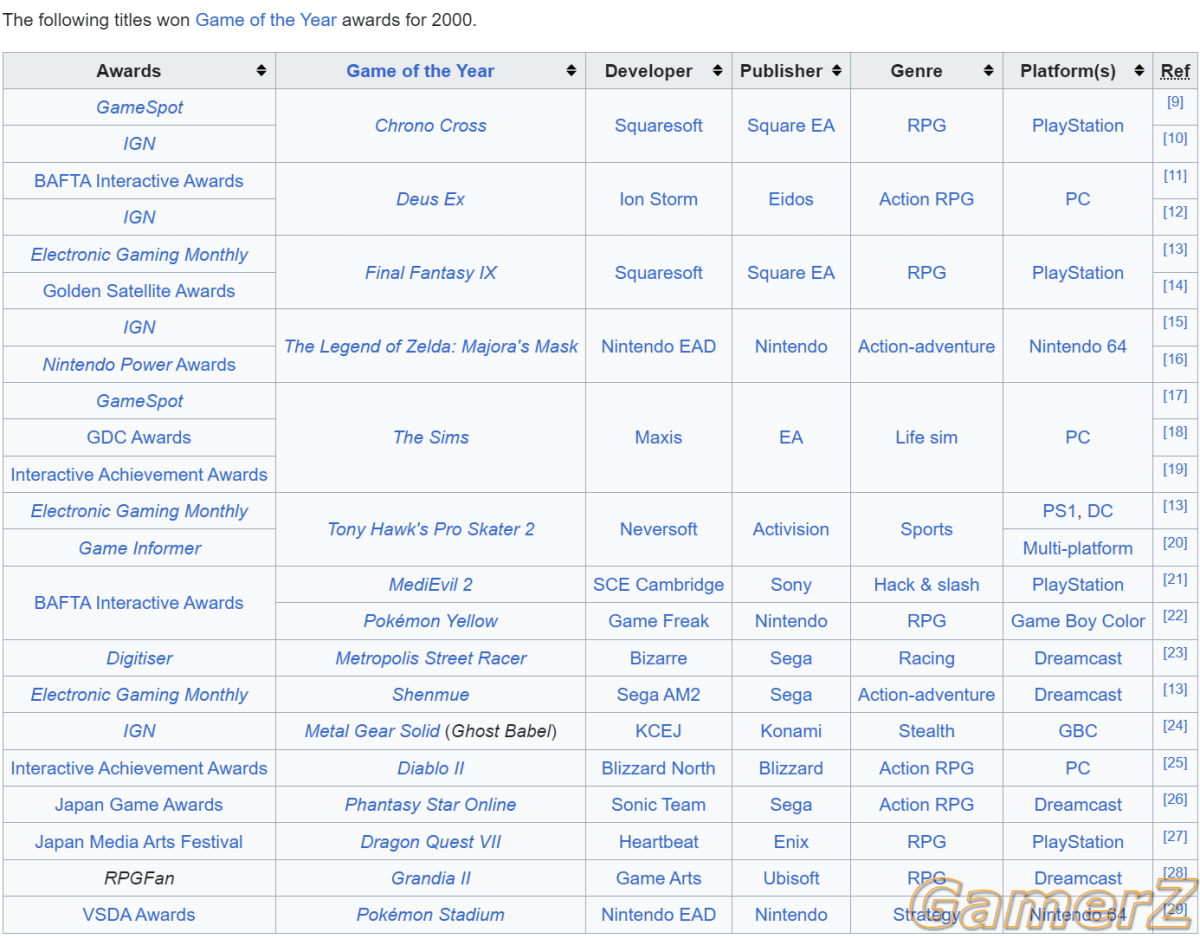Open SCE Cambridge developer link
This screenshot has width=1200, height=939.
pyautogui.click(x=659, y=585)
